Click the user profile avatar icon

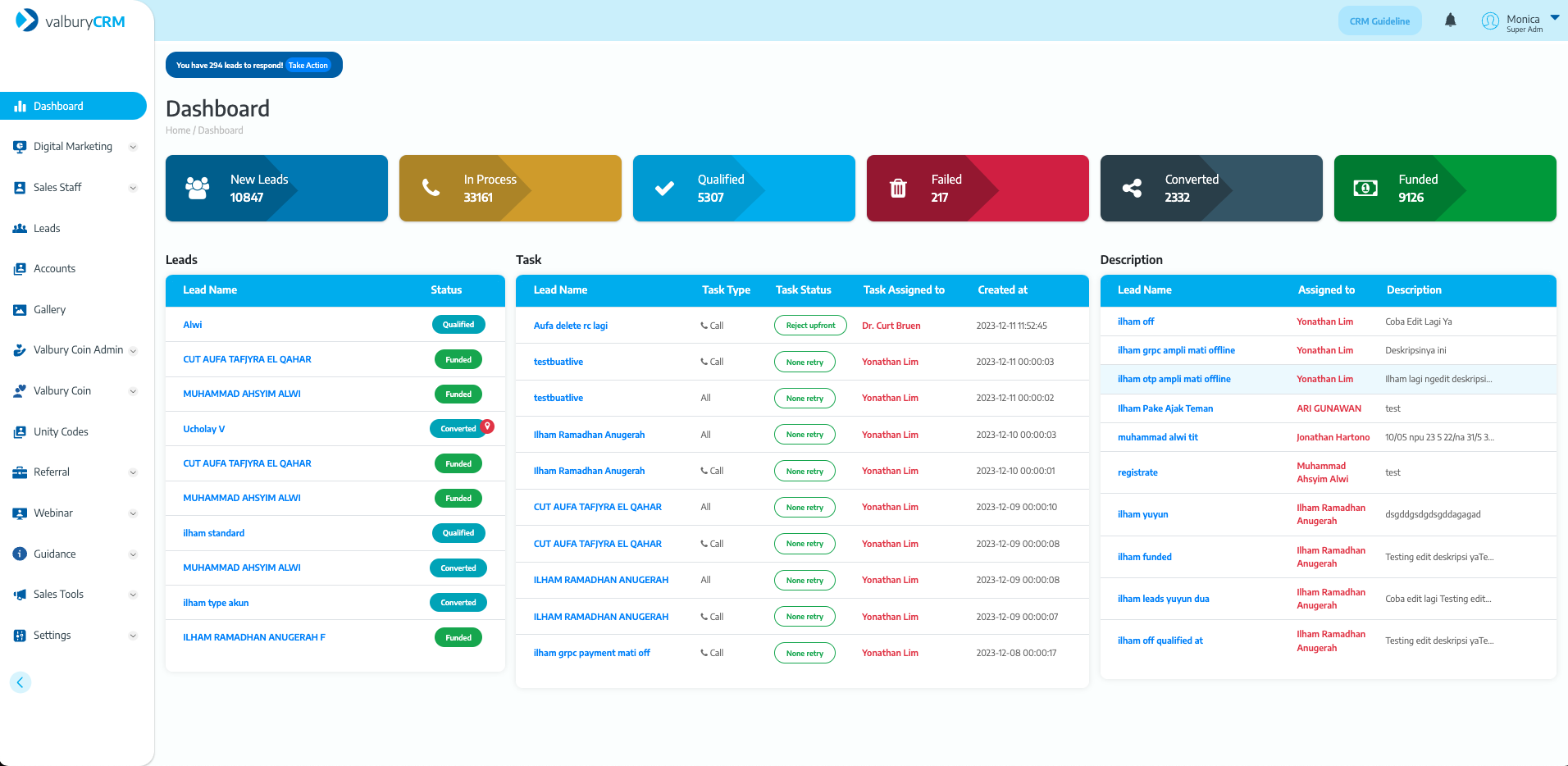[1490, 21]
